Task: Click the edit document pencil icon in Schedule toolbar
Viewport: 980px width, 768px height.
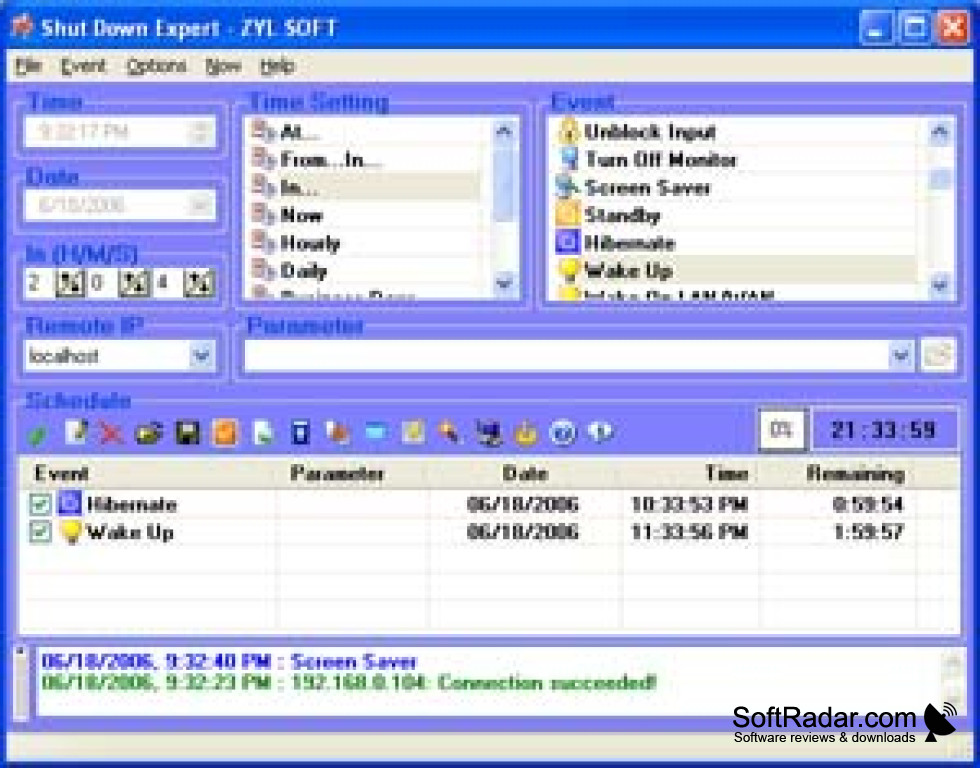Action: pos(76,432)
